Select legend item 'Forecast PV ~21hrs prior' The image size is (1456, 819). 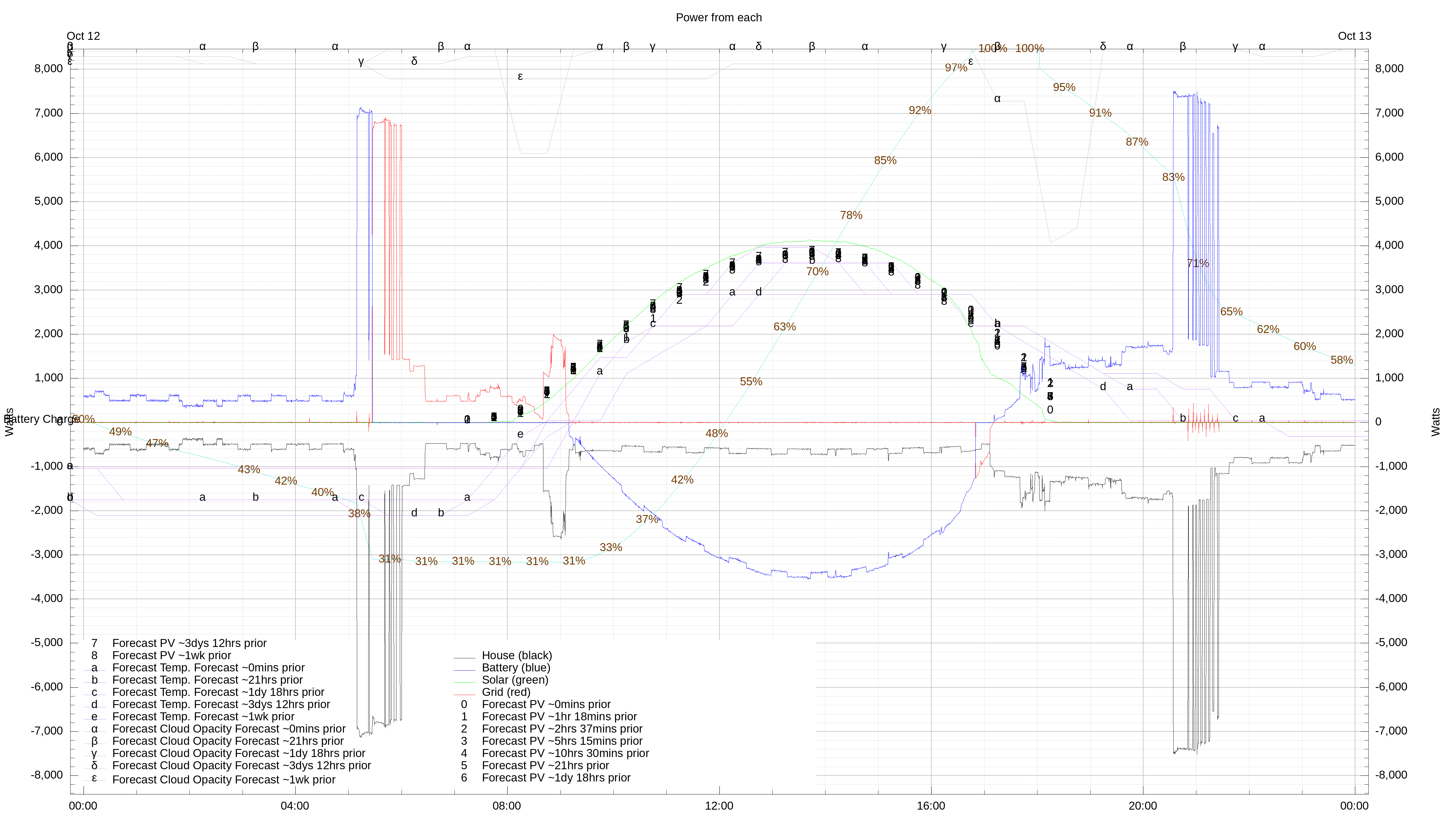(x=545, y=766)
